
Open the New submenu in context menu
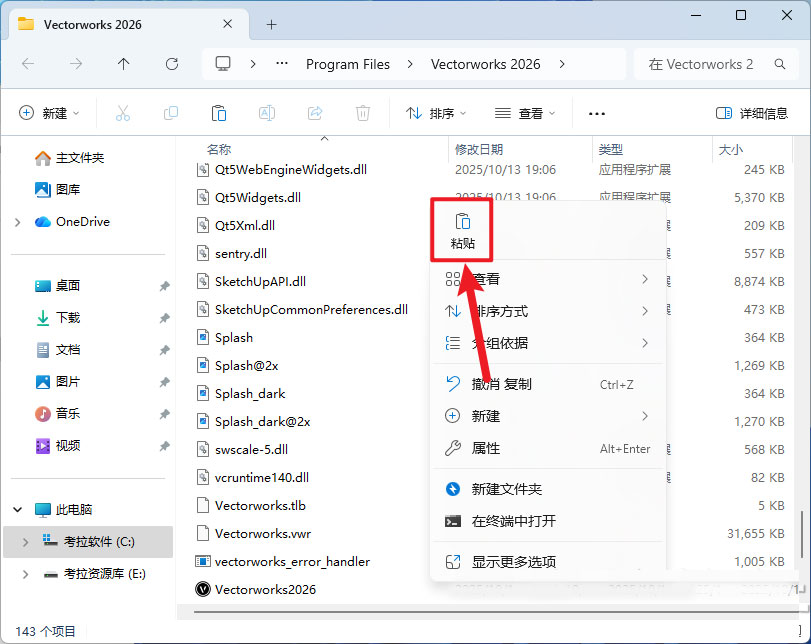click(548, 416)
